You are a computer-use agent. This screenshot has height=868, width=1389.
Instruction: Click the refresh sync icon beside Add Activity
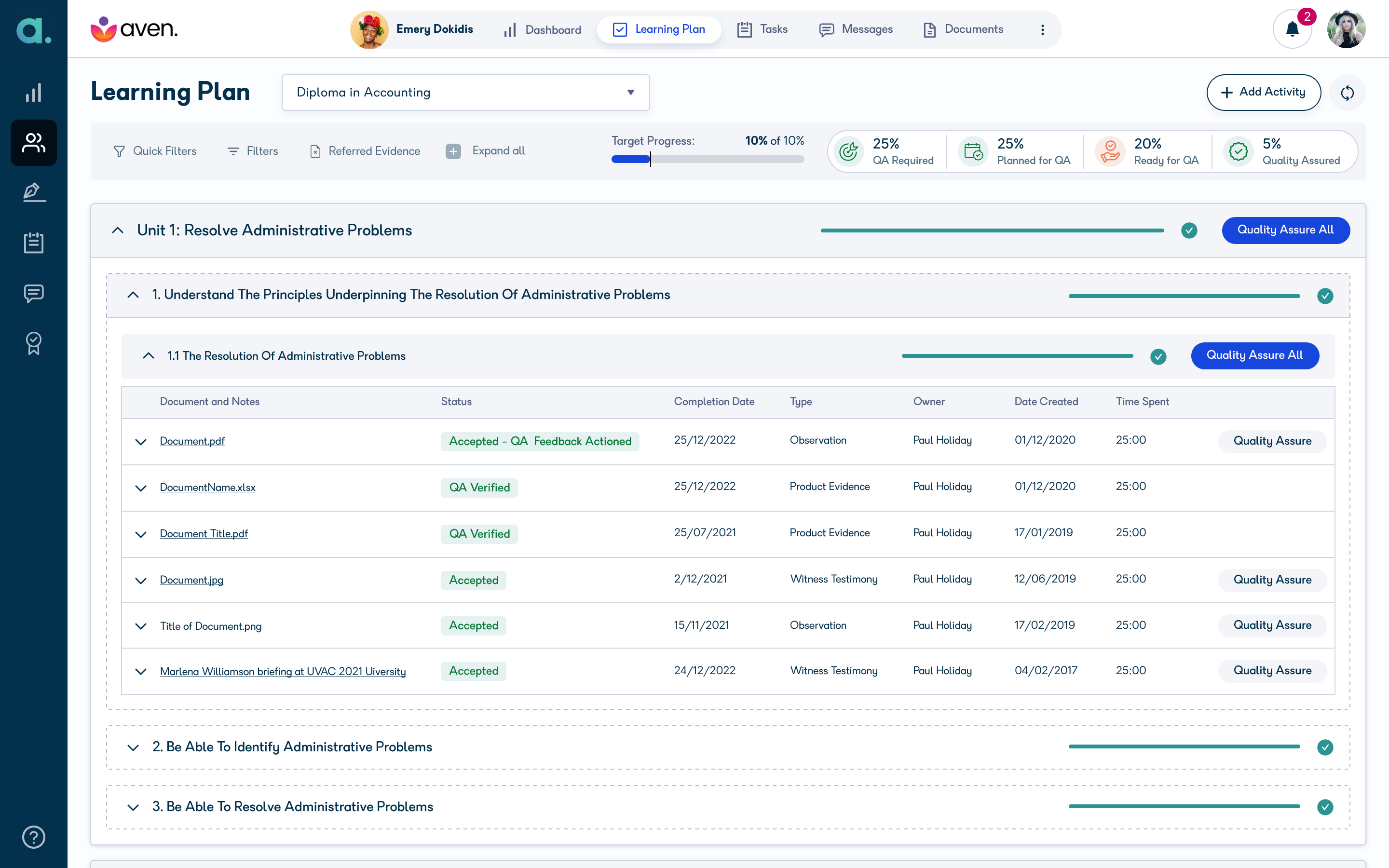pos(1347,93)
